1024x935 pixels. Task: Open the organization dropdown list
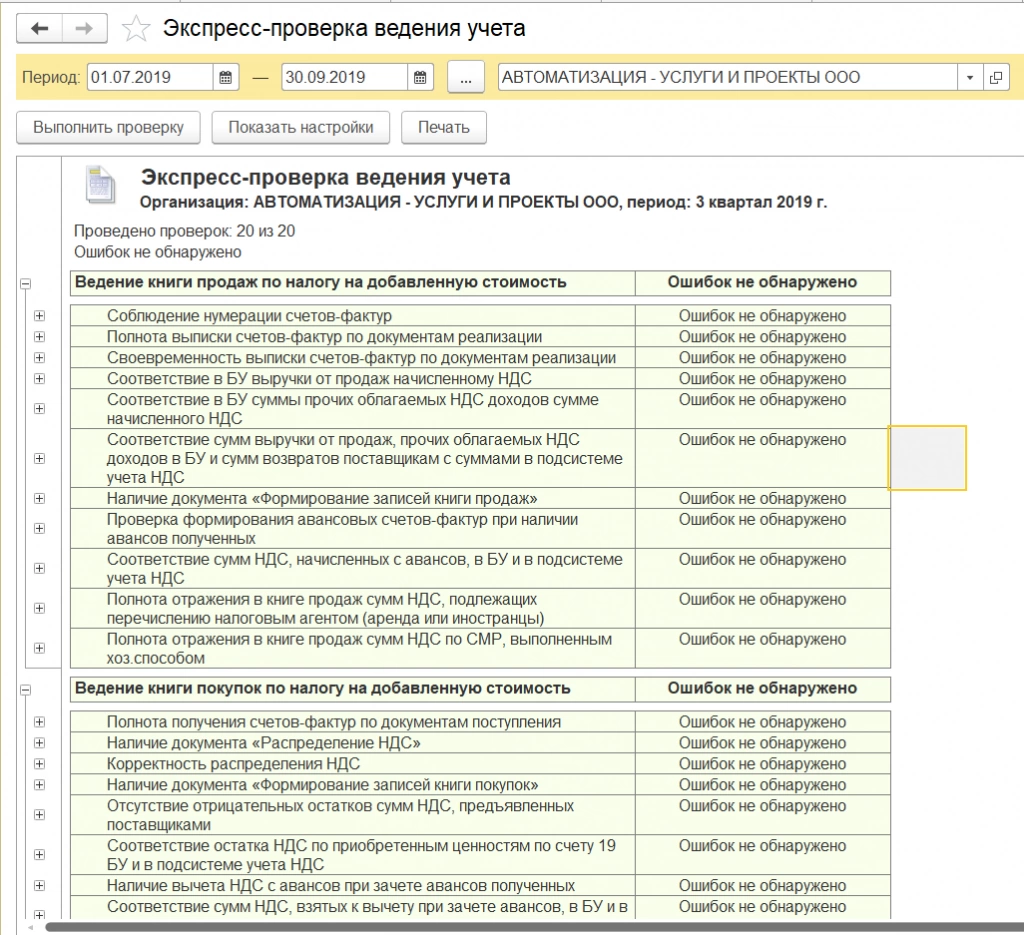(x=969, y=78)
